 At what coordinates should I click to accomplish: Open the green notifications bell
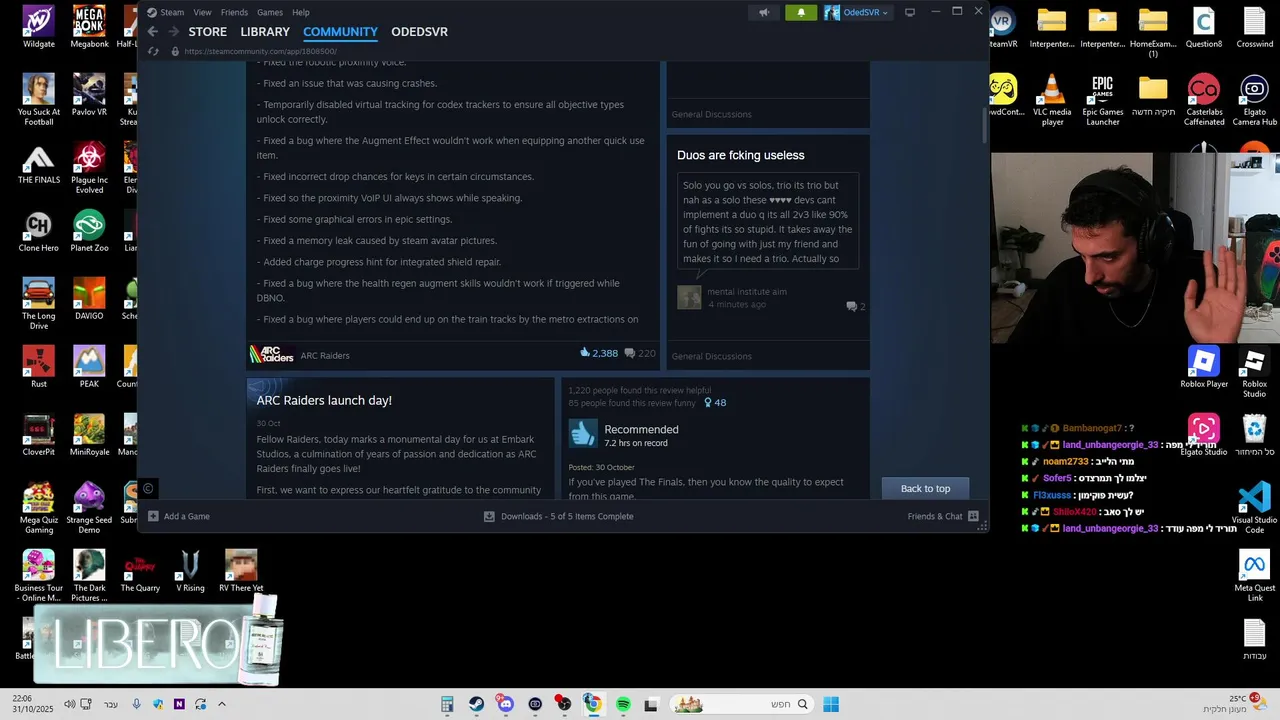(801, 12)
